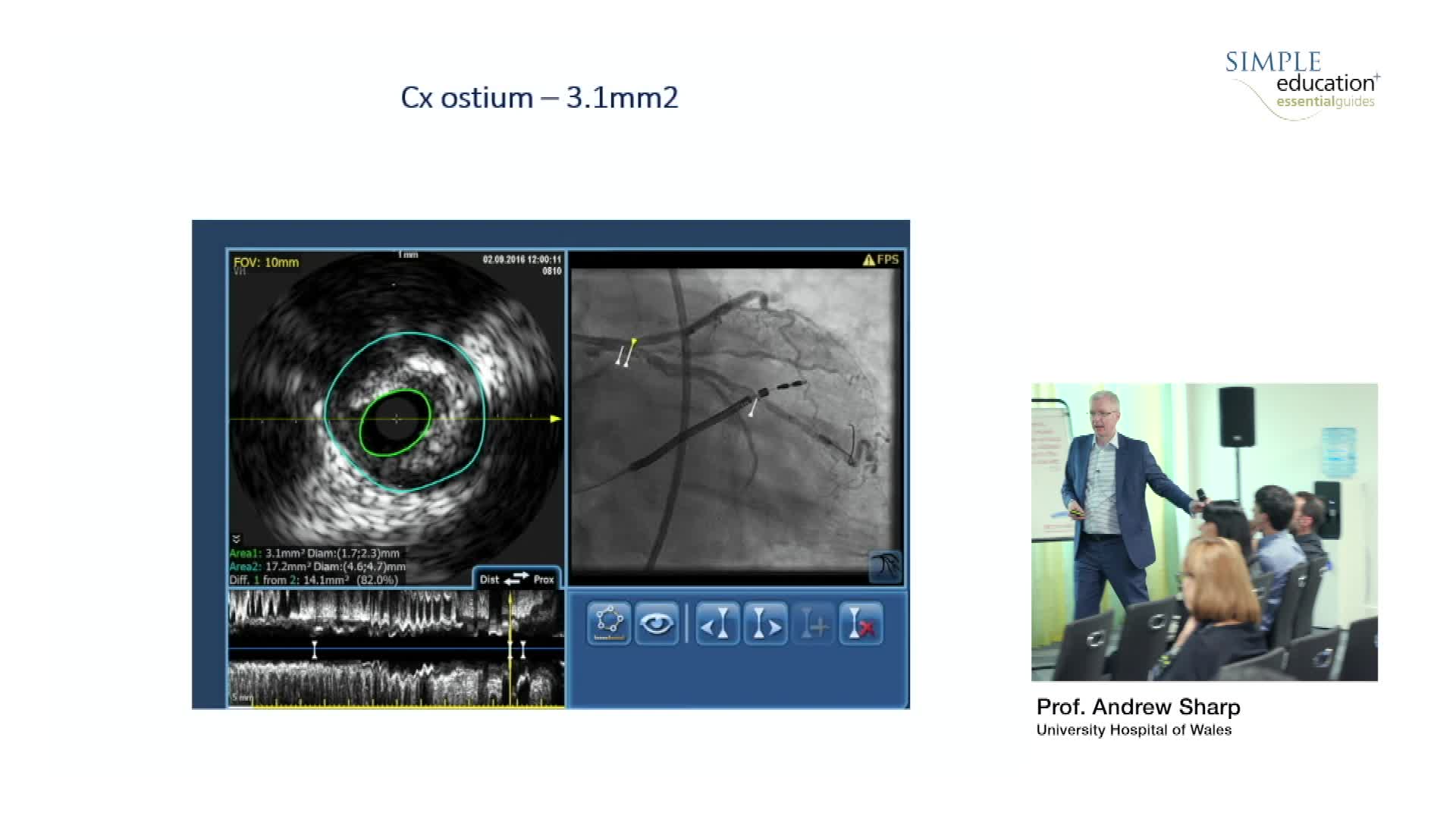Toggle Dist/Prox view direction

[x=516, y=579]
